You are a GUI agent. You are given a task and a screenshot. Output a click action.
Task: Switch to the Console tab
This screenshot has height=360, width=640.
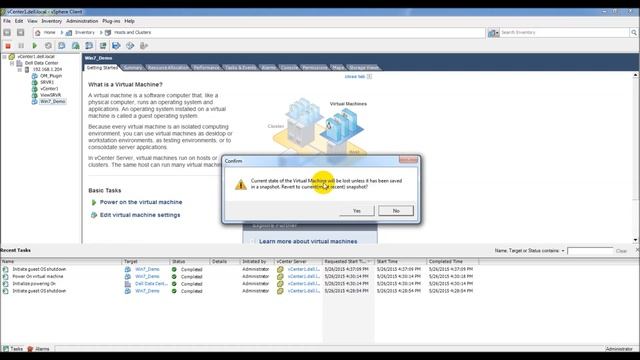[x=289, y=68]
